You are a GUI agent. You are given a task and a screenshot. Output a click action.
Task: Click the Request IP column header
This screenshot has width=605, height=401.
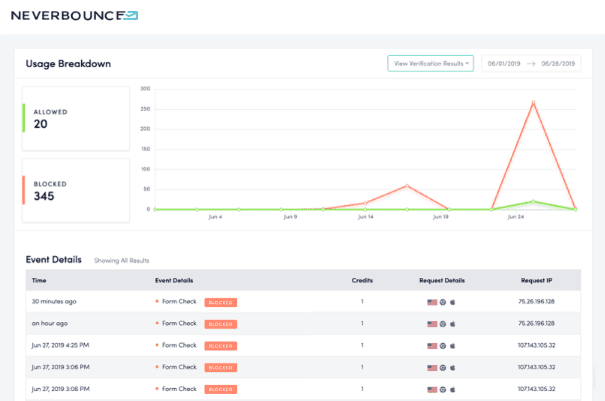point(538,281)
